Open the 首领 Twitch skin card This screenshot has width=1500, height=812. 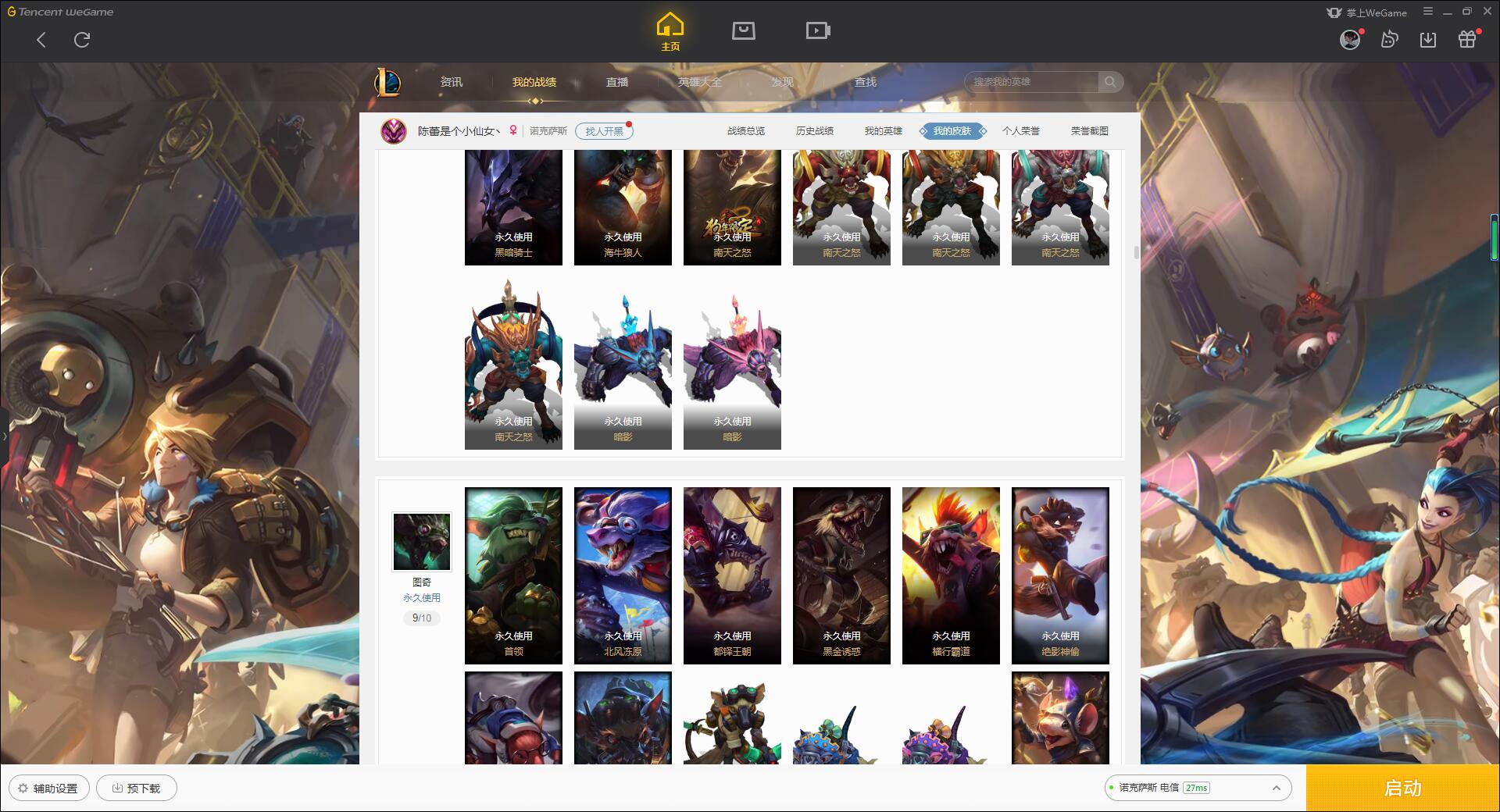tap(513, 576)
